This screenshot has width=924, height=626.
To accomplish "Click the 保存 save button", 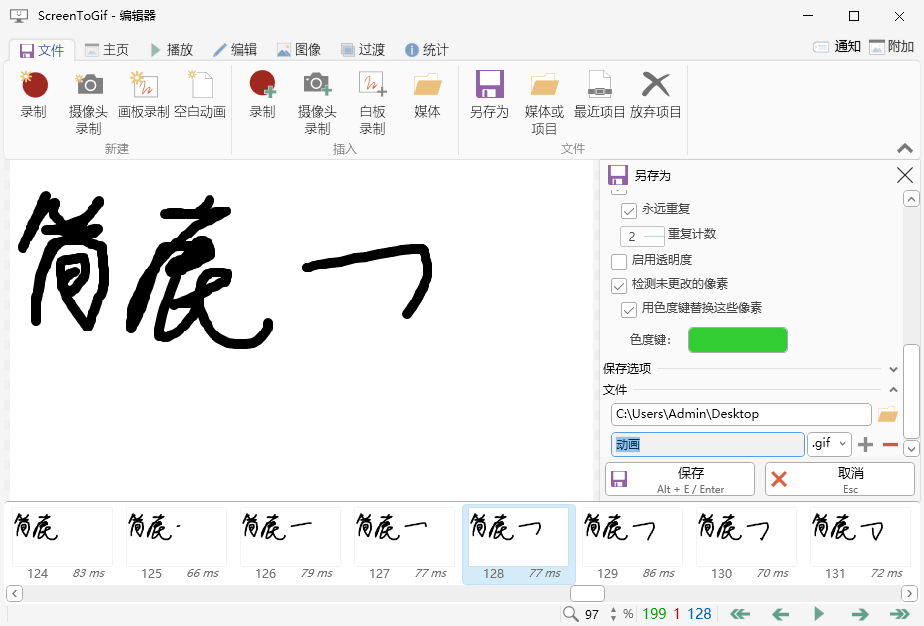I will (679, 479).
